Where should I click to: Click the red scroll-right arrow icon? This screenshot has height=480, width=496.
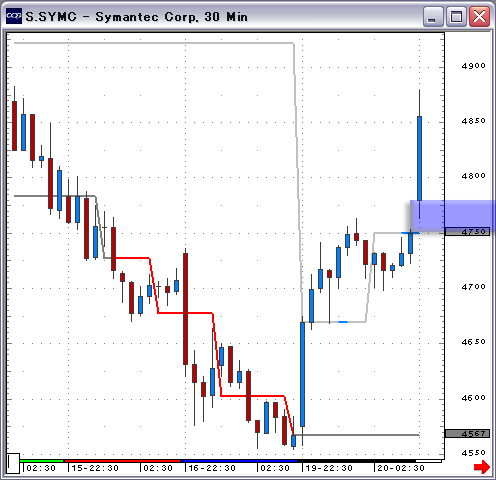482,467
